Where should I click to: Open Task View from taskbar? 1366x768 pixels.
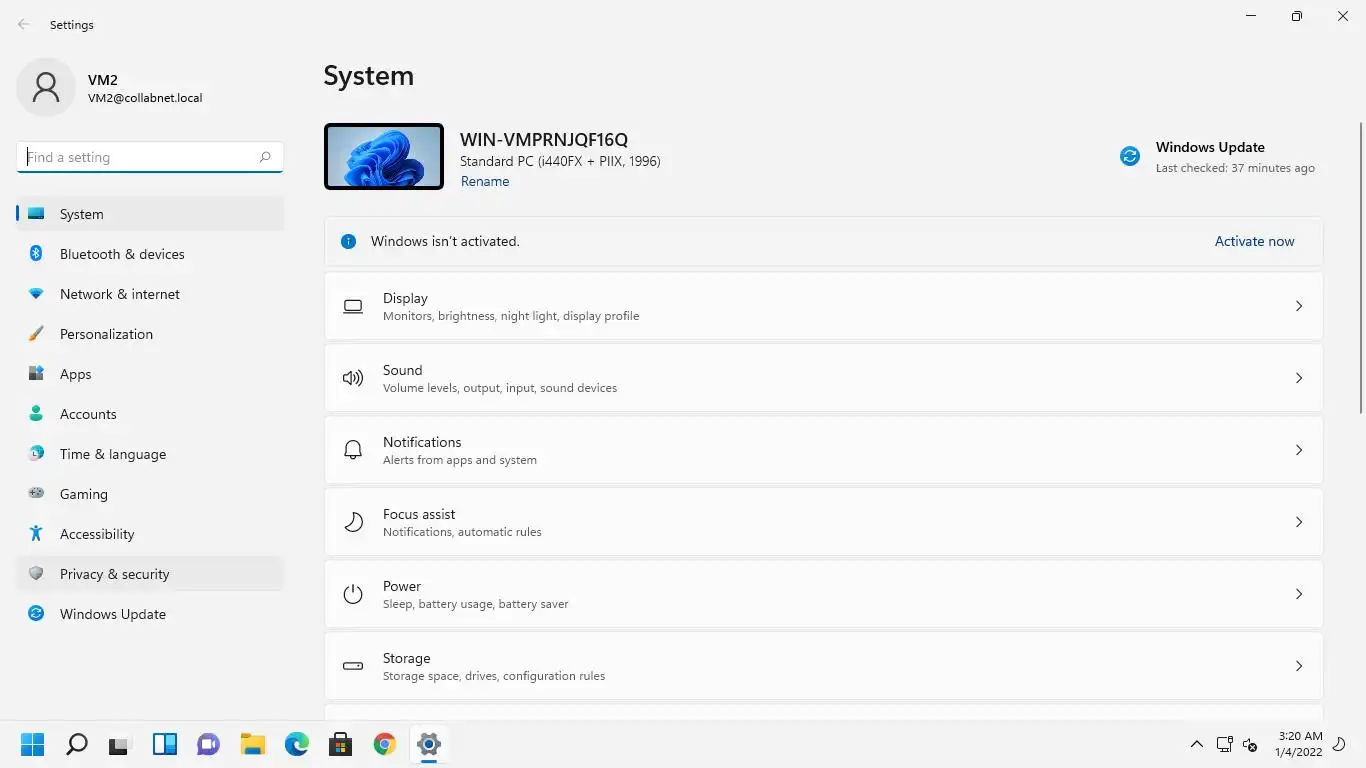click(x=120, y=744)
